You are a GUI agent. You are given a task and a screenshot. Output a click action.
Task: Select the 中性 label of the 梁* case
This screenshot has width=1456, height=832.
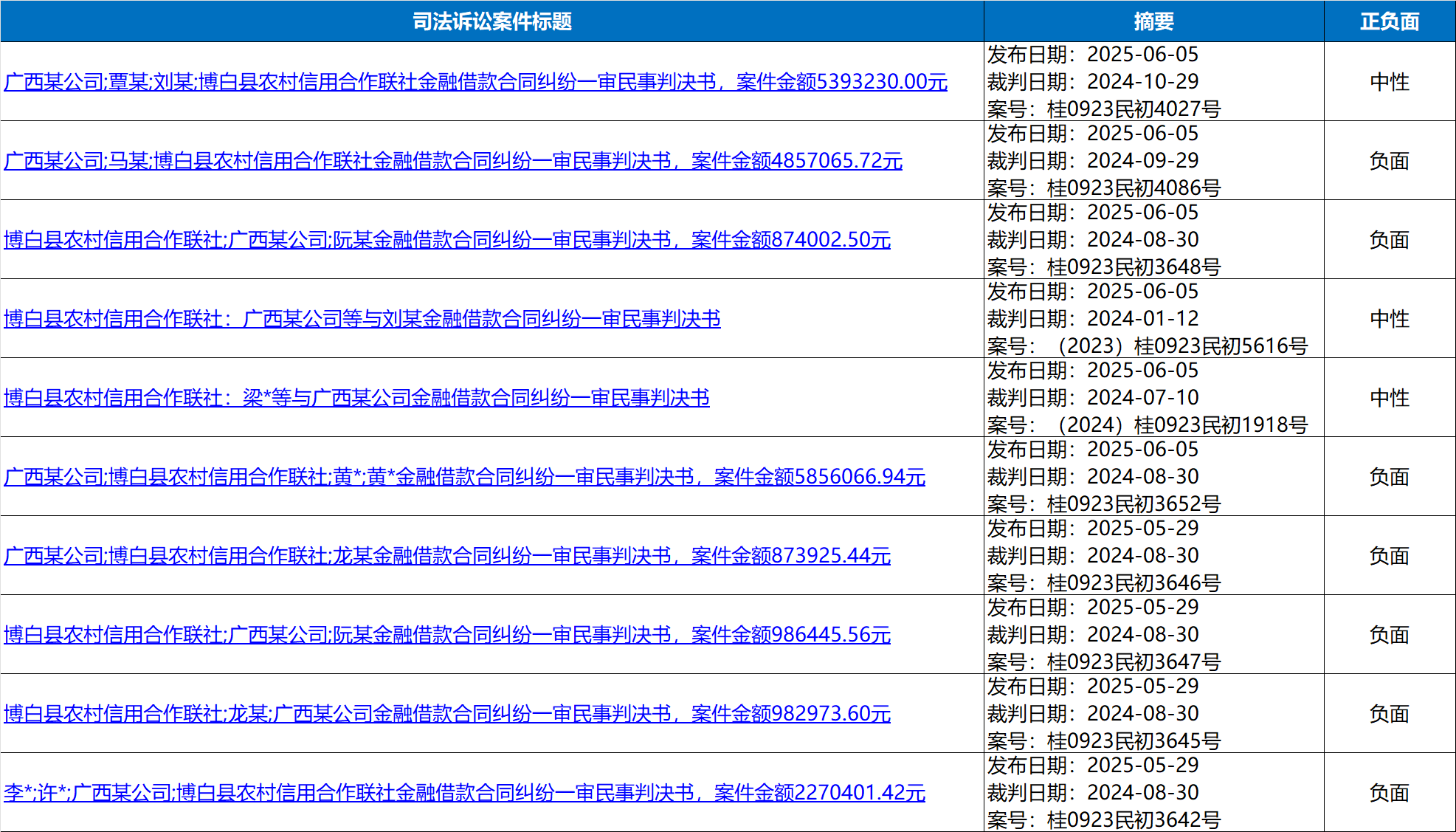click(1388, 398)
